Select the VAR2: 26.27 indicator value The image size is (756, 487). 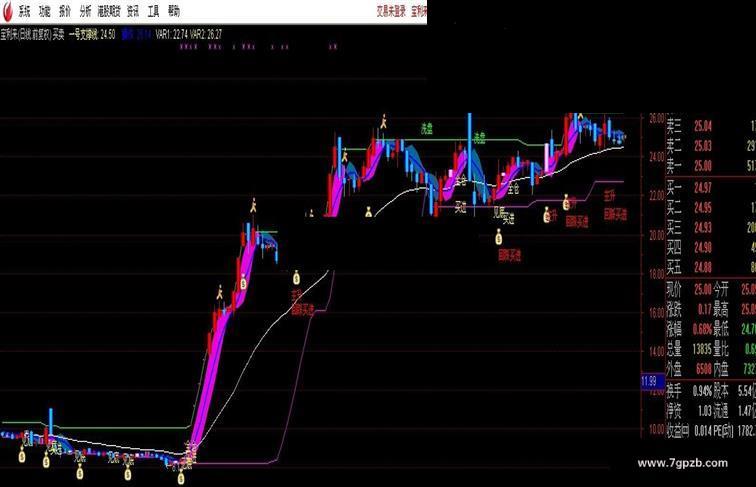pyautogui.click(x=206, y=34)
